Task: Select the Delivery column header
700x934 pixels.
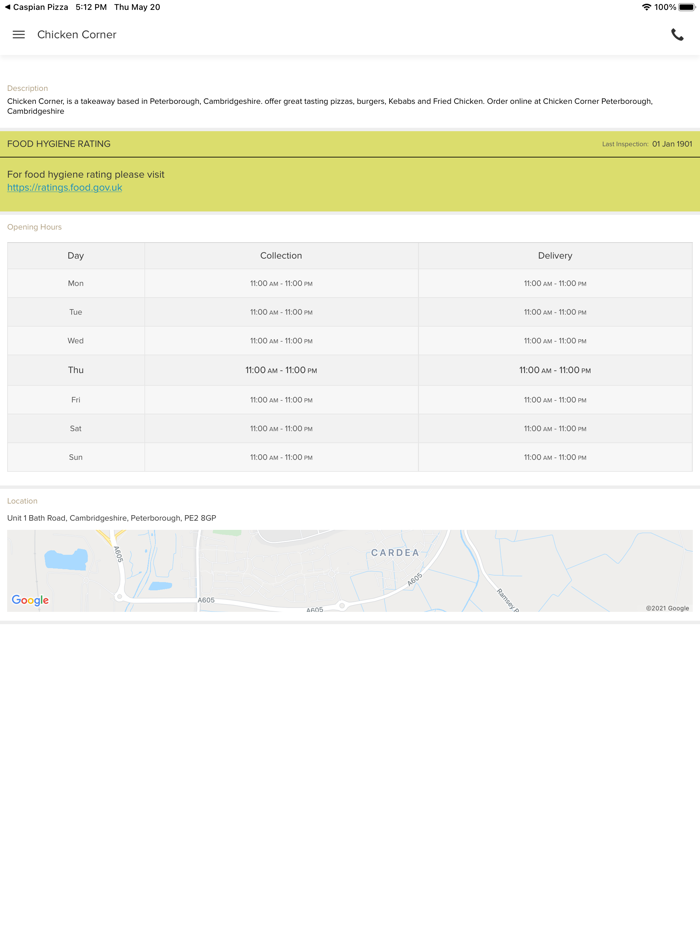Action: click(x=555, y=256)
